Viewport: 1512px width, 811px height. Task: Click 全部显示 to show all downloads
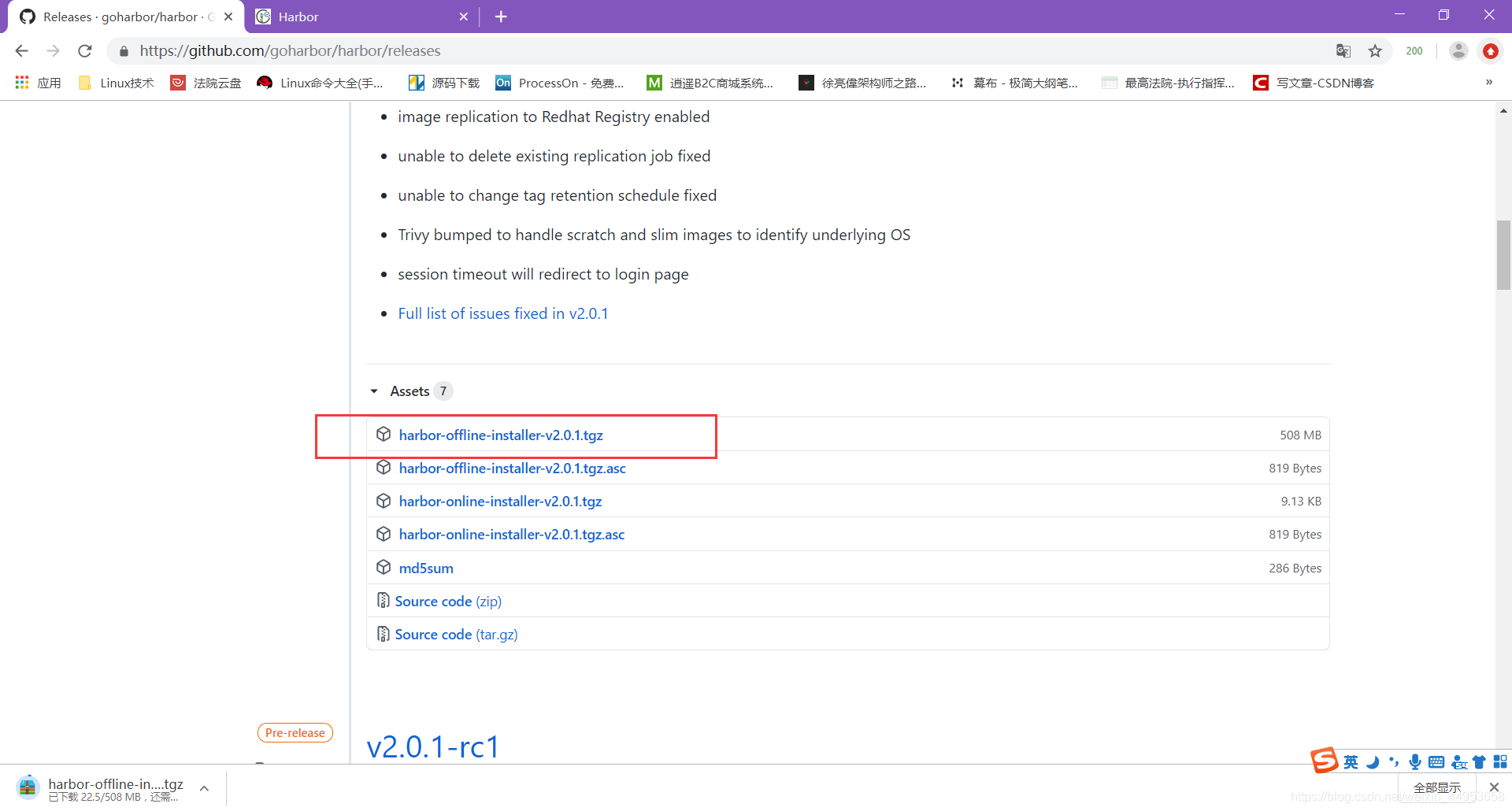(x=1436, y=788)
